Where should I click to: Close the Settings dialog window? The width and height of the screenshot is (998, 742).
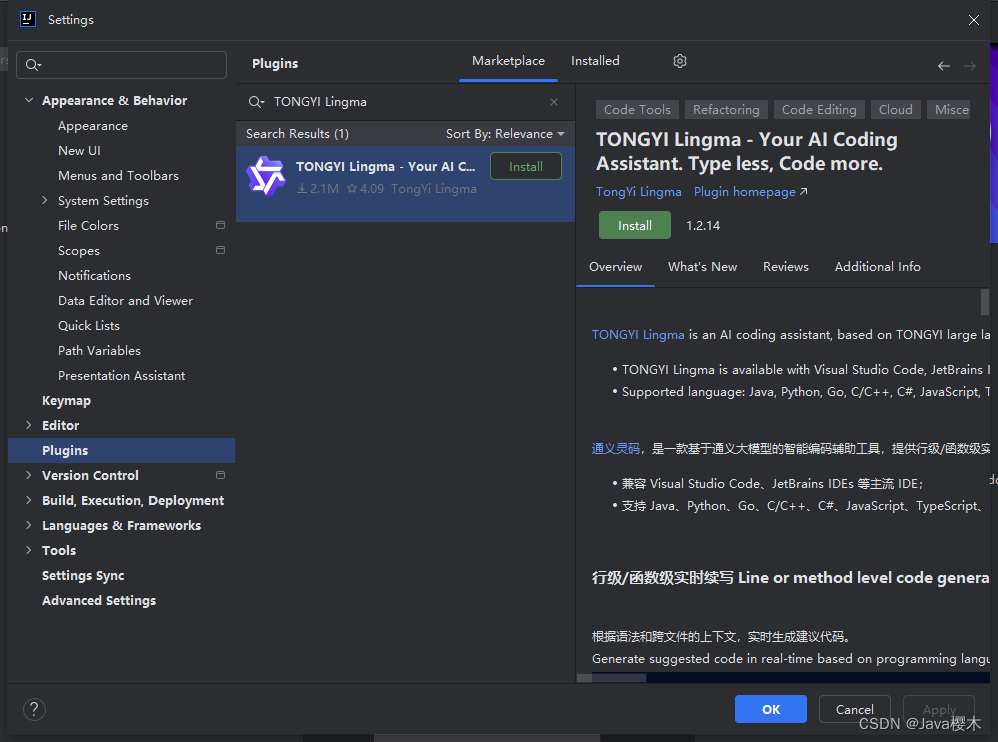[x=974, y=20]
